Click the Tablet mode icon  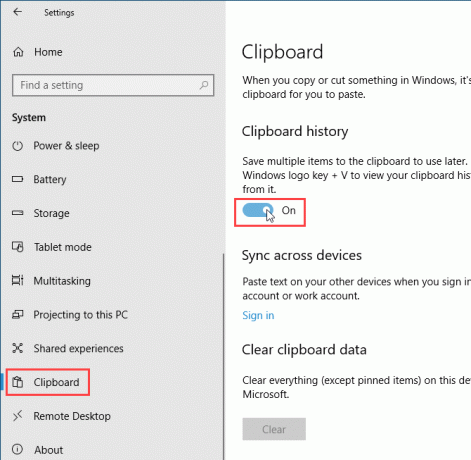pos(18,247)
